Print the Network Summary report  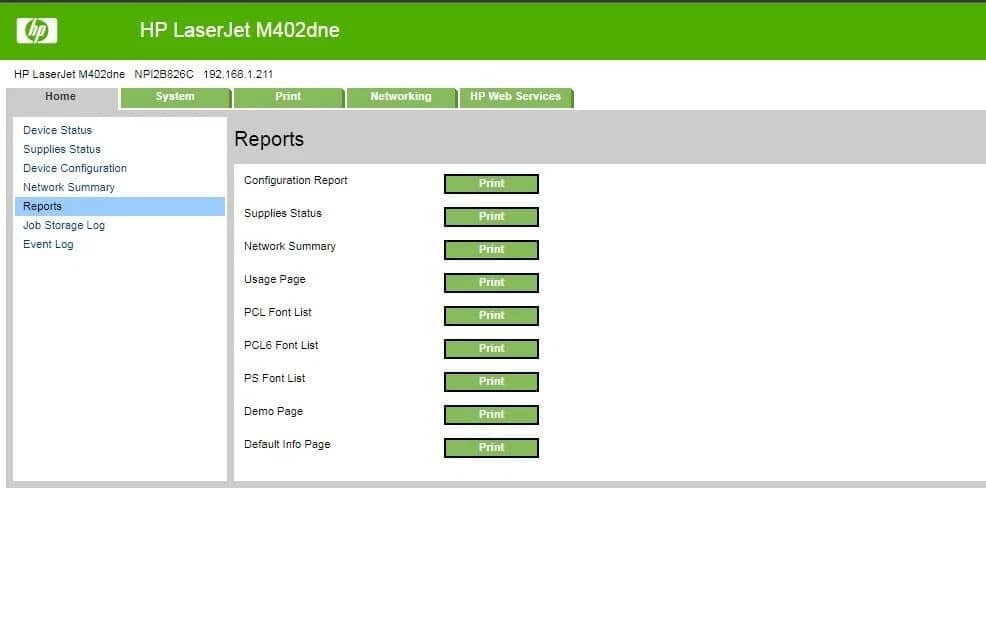click(x=491, y=250)
